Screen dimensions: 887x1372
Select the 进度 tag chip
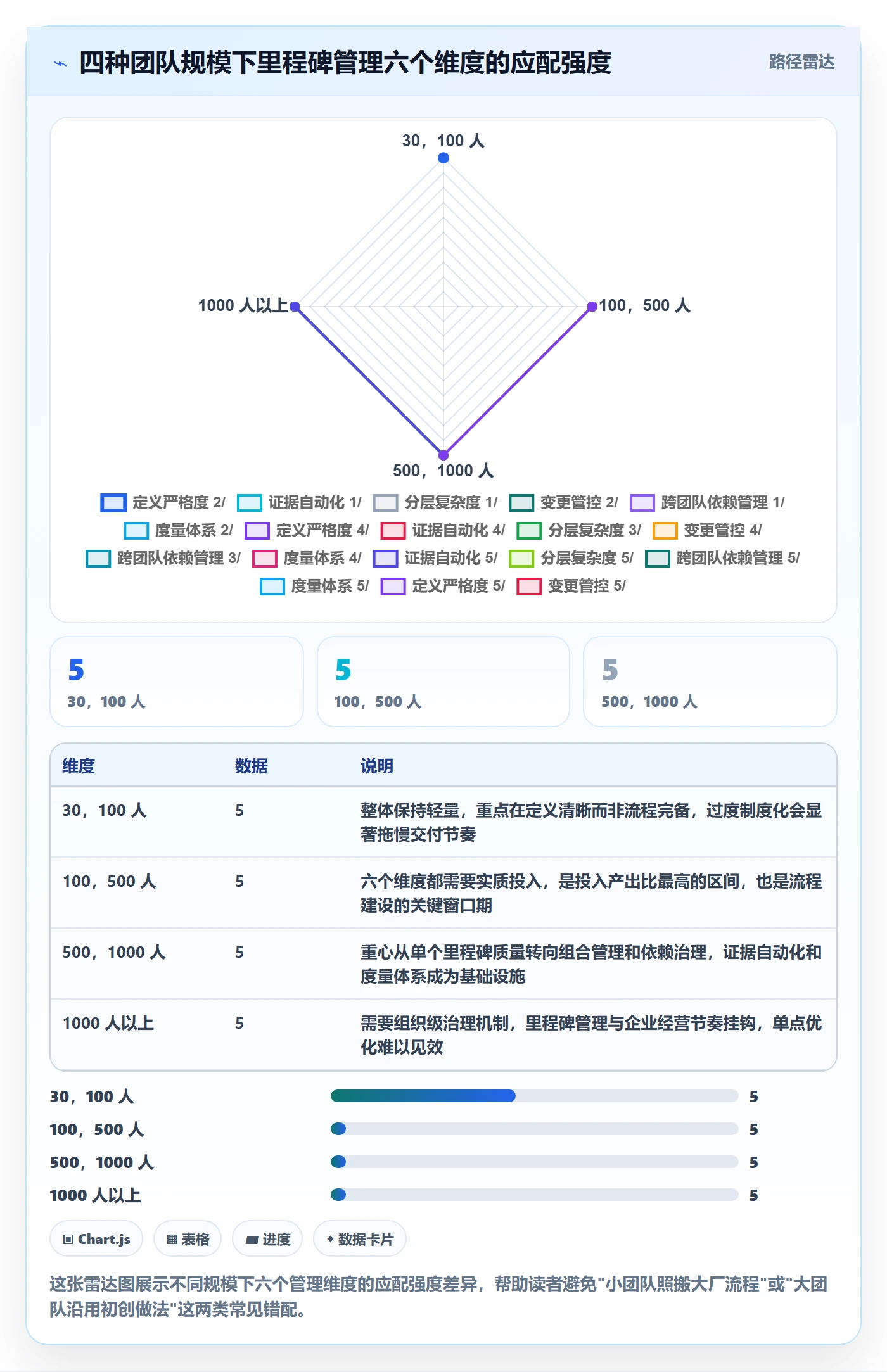[267, 1238]
